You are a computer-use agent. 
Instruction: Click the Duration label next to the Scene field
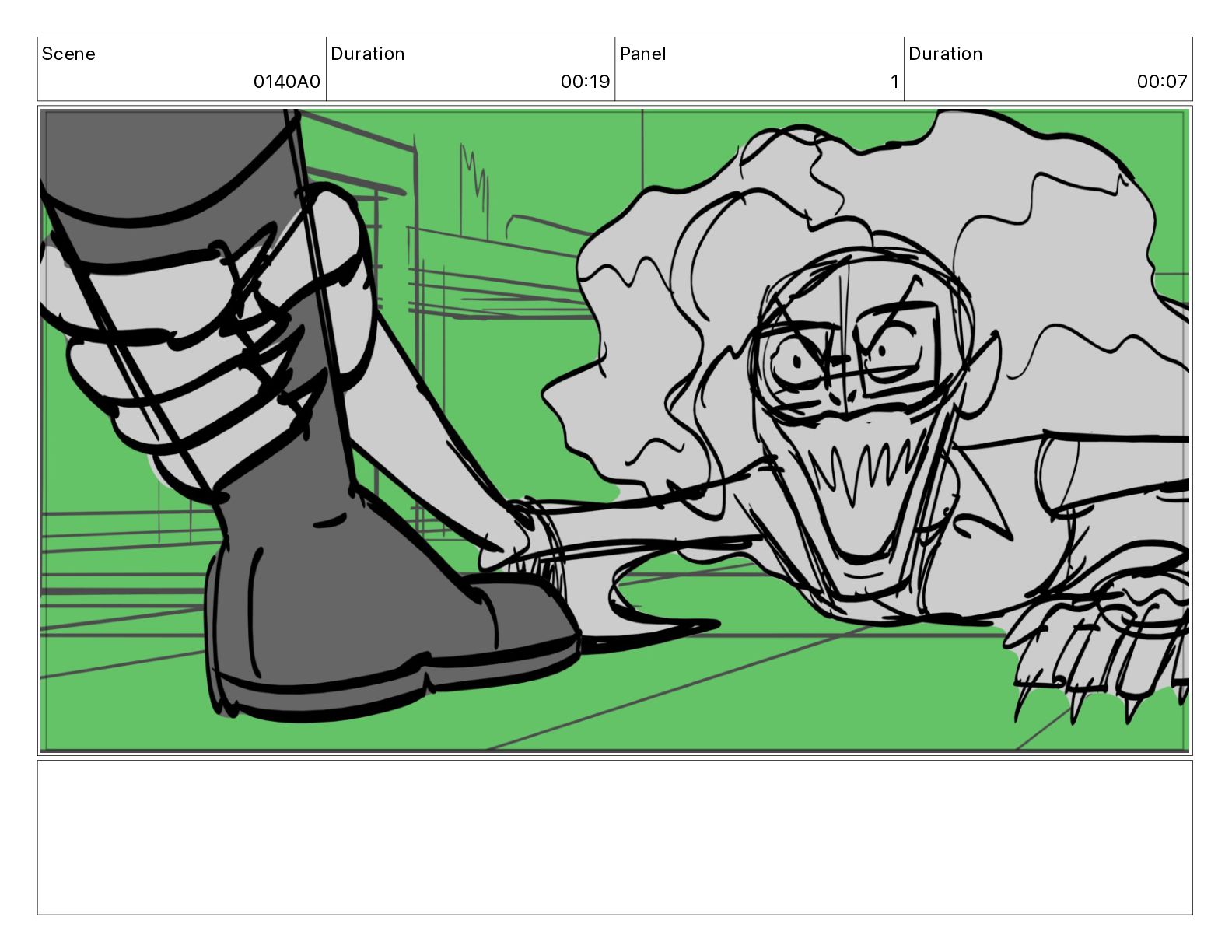[367, 54]
